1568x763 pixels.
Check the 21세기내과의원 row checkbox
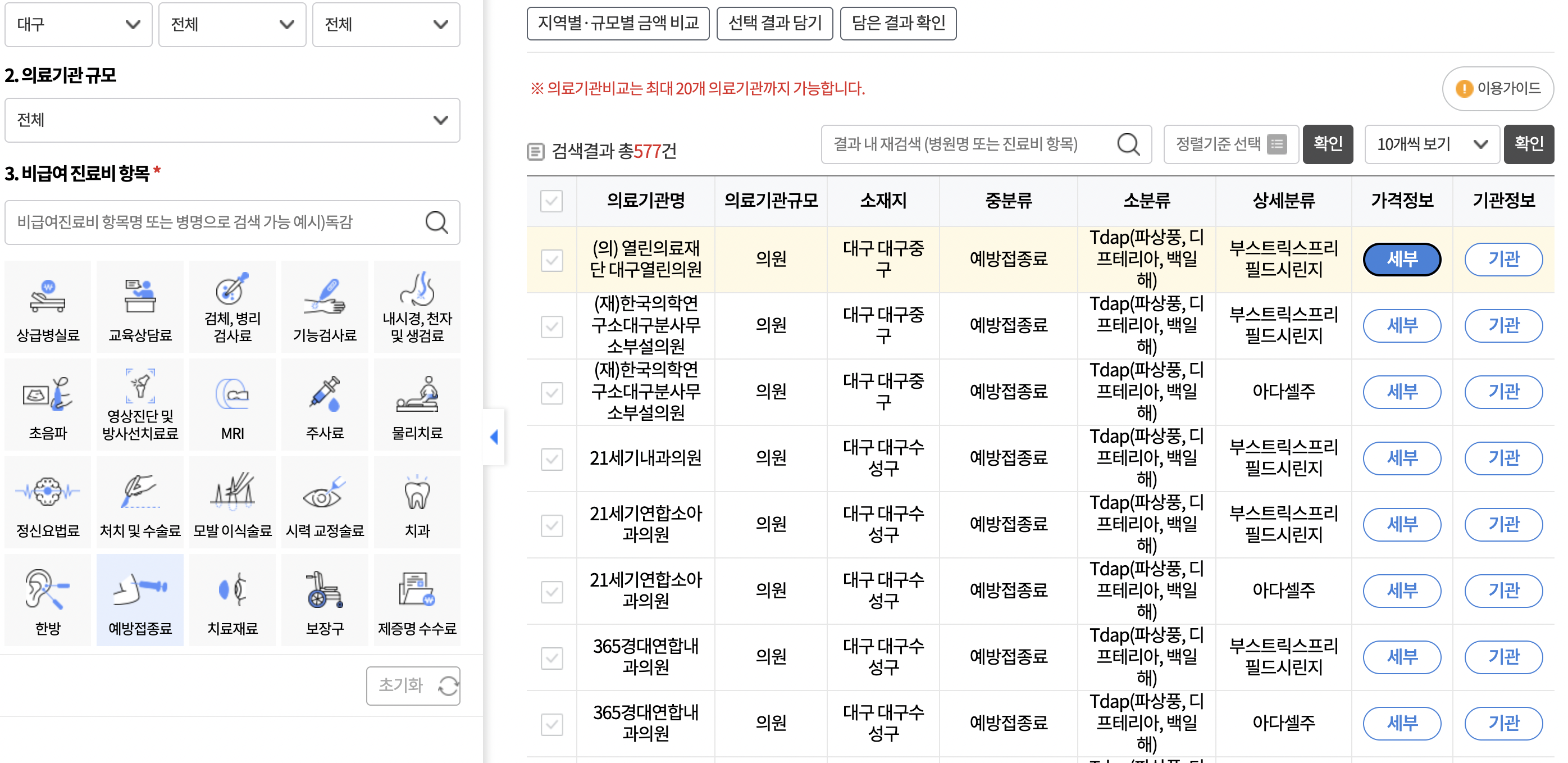click(x=551, y=458)
